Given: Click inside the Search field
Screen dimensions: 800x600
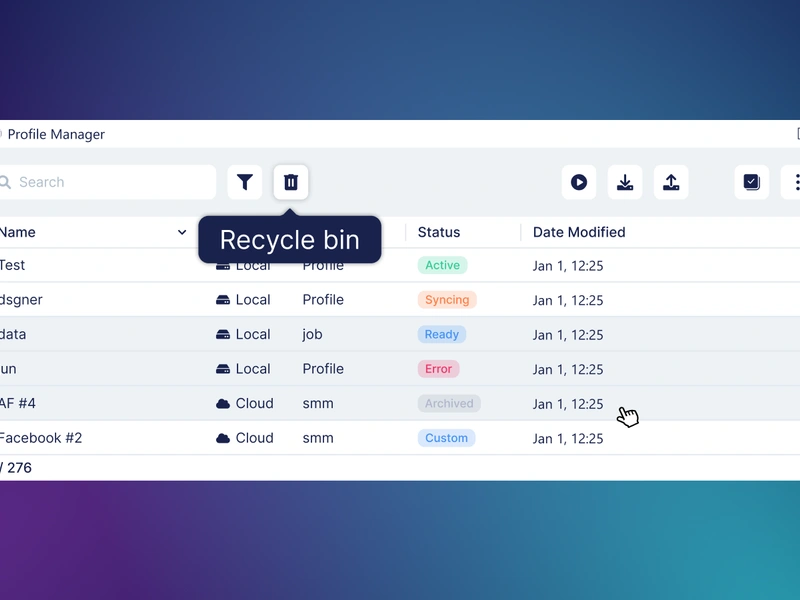Looking at the screenshot, I should coord(107,182).
